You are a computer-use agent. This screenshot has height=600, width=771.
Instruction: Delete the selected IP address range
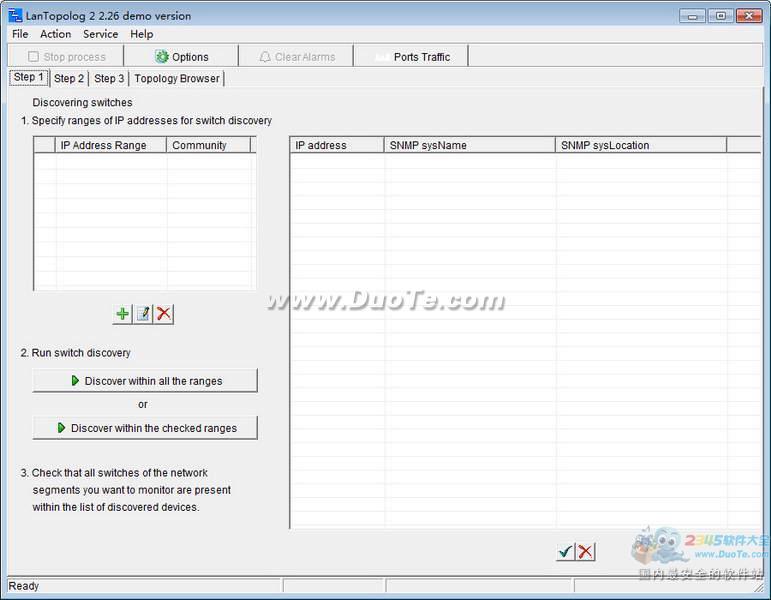coord(164,313)
